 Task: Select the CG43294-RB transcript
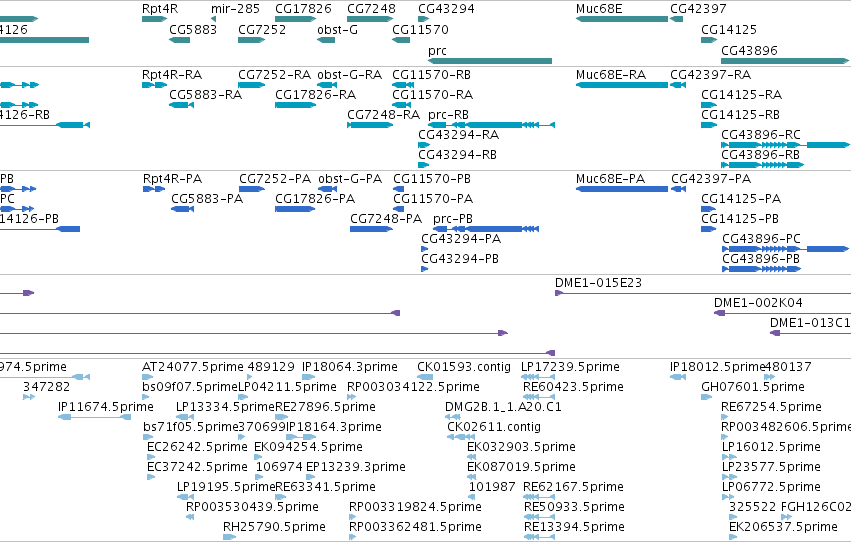click(x=423, y=165)
